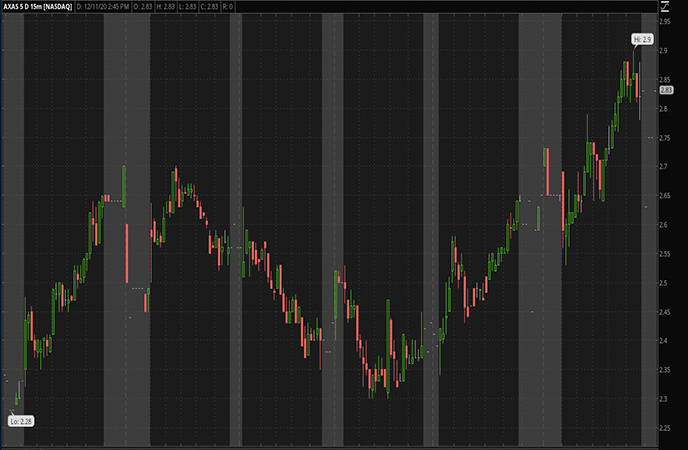Click the 2.5 price axis label
The height and width of the screenshot is (450, 688).
click(x=663, y=283)
